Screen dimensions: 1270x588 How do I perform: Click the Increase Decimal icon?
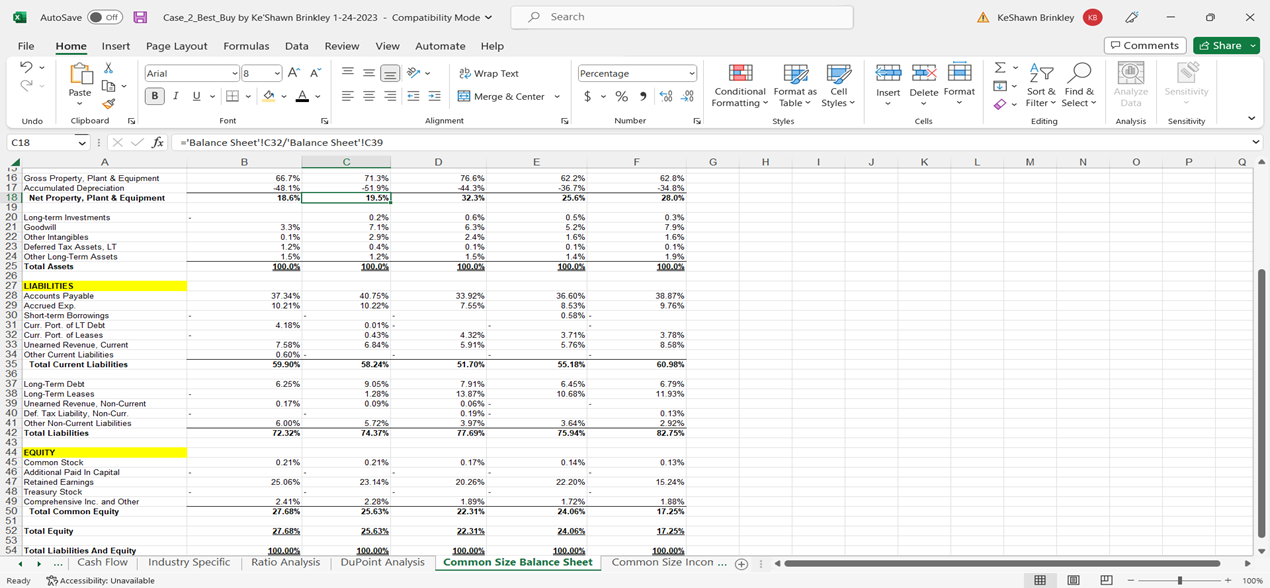pos(665,96)
